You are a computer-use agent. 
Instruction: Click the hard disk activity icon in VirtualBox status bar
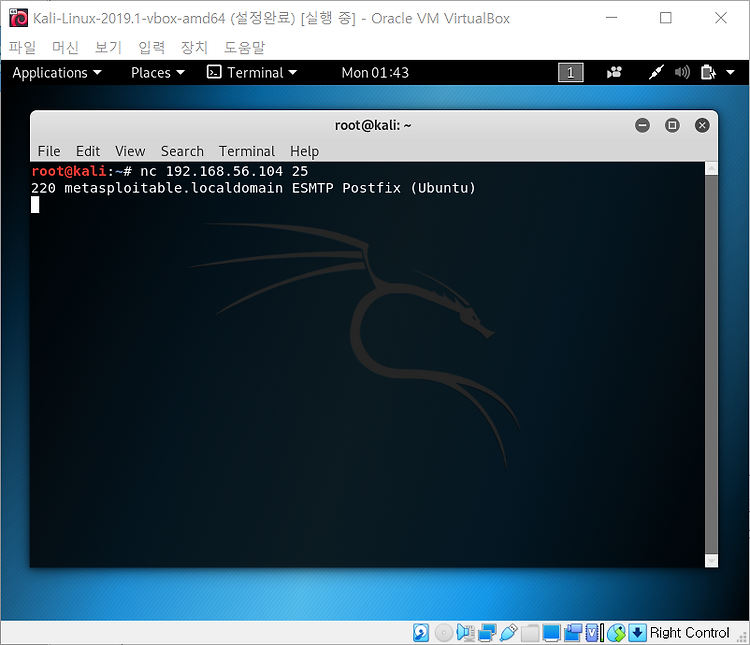(421, 633)
